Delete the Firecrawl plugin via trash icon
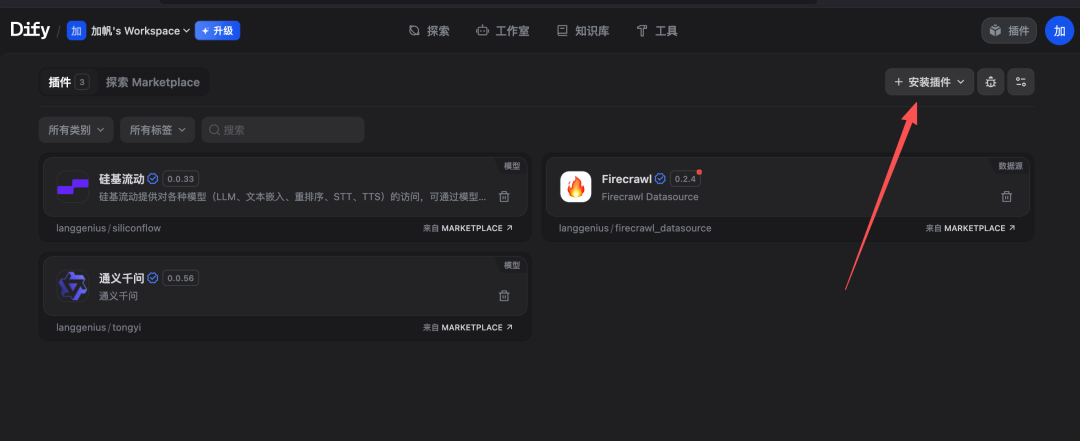Viewport: 1080px width, 441px height. pyautogui.click(x=1007, y=196)
